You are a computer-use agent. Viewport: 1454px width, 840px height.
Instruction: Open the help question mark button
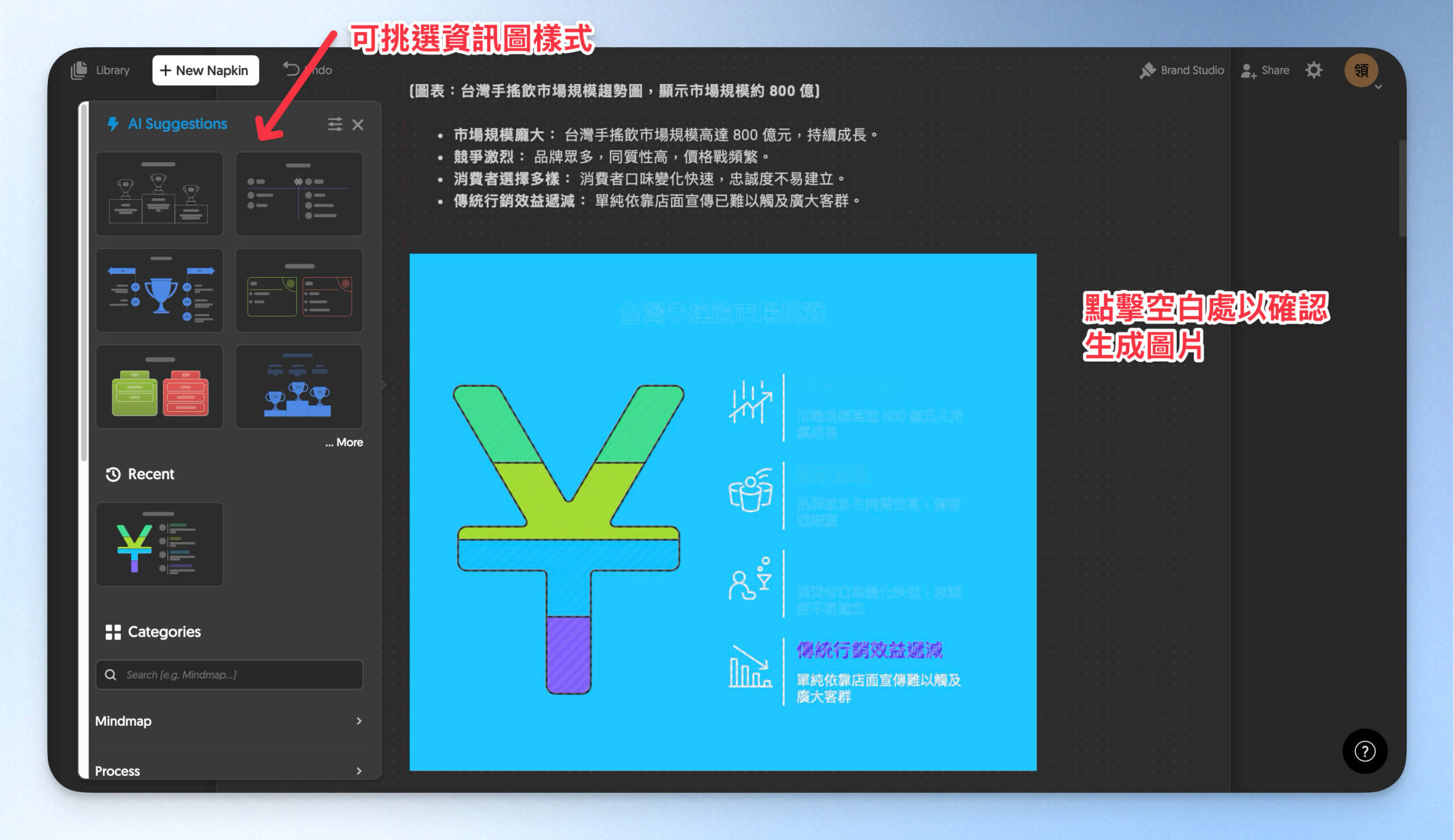1364,751
